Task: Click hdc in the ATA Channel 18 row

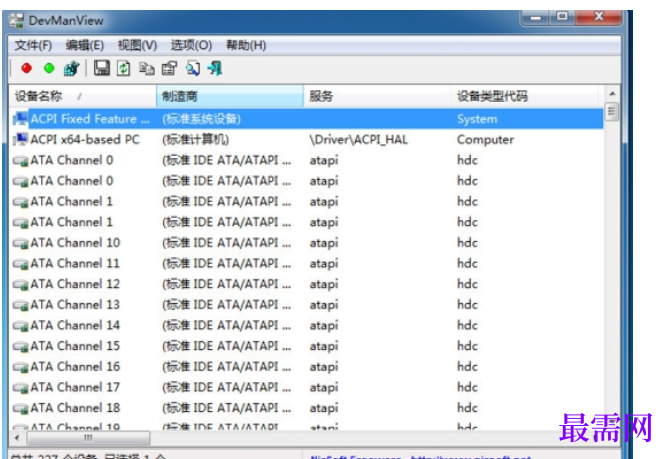Action: (x=467, y=408)
